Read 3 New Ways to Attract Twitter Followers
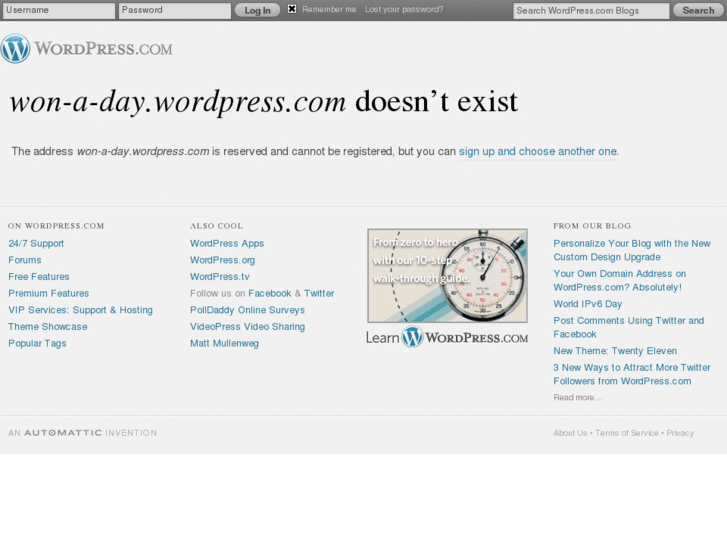Viewport: 727px width, 545px height. tap(631, 374)
